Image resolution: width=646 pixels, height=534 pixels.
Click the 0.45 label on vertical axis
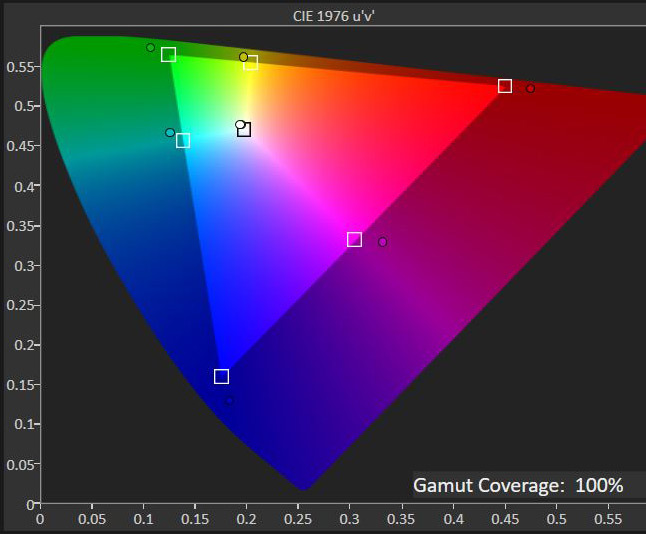[x=22, y=146]
